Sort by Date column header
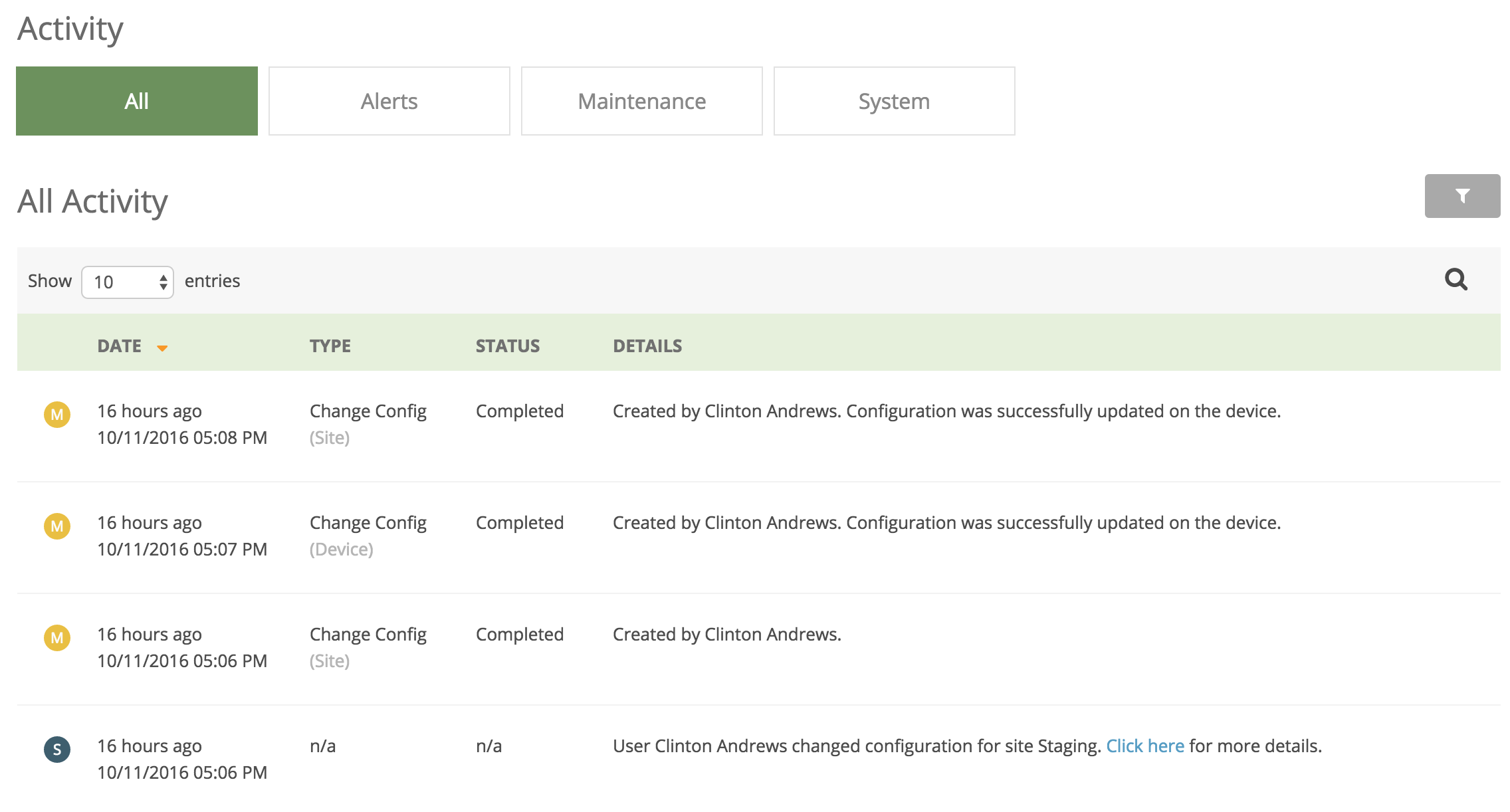The height and width of the screenshot is (812, 1510). (x=120, y=346)
